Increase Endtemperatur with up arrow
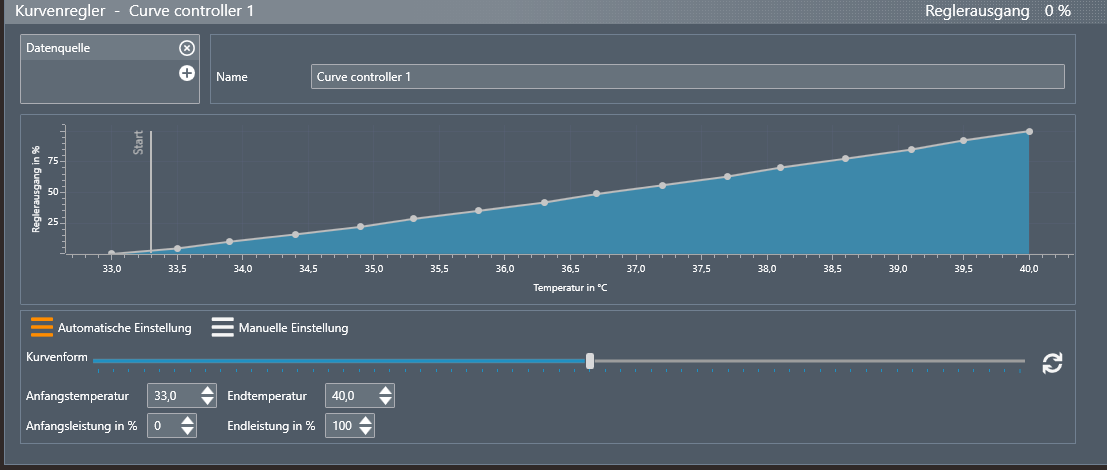Image resolution: width=1107 pixels, height=470 pixels. pyautogui.click(x=385, y=390)
